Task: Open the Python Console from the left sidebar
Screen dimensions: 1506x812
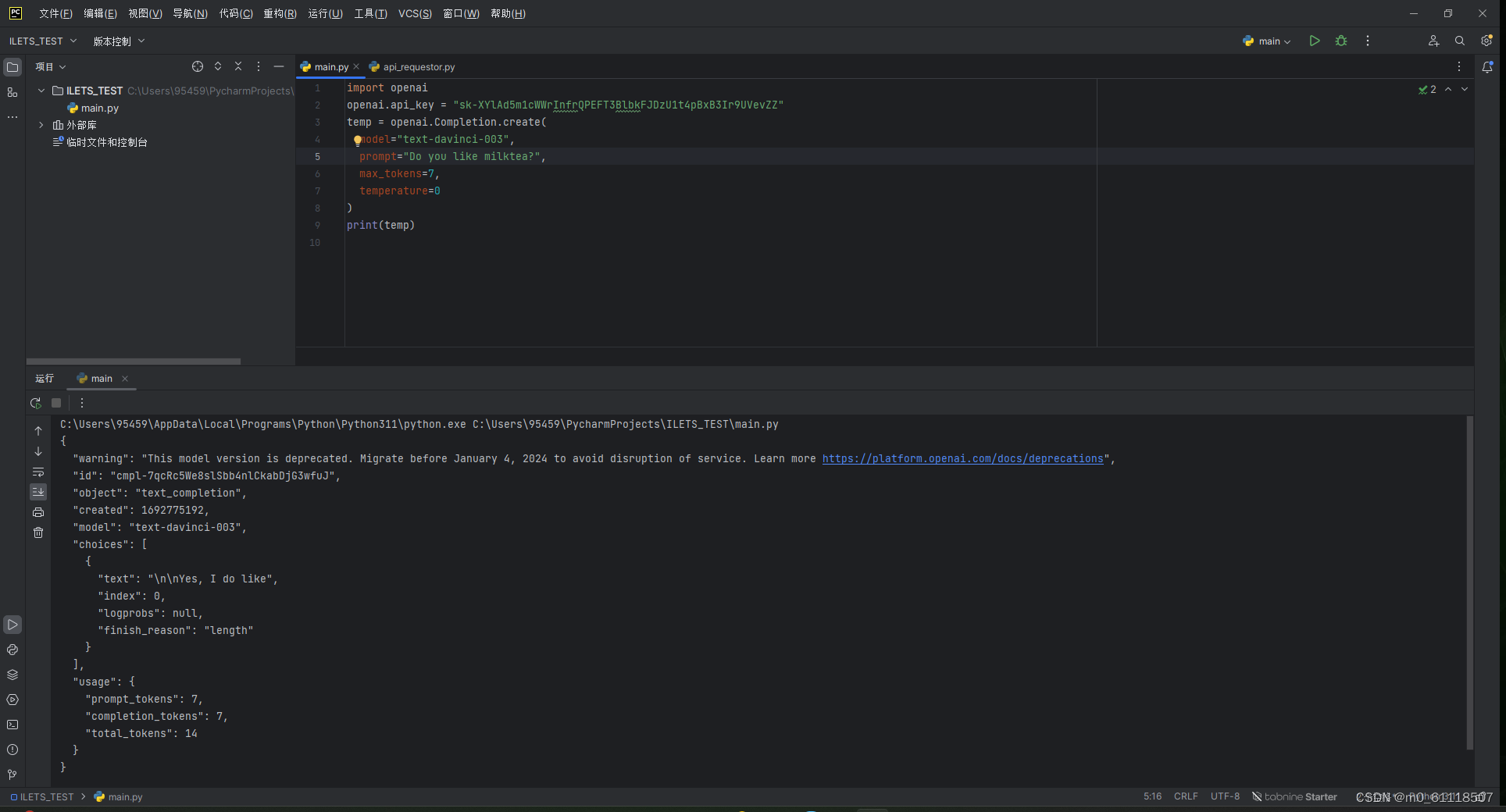Action: pyautogui.click(x=12, y=650)
